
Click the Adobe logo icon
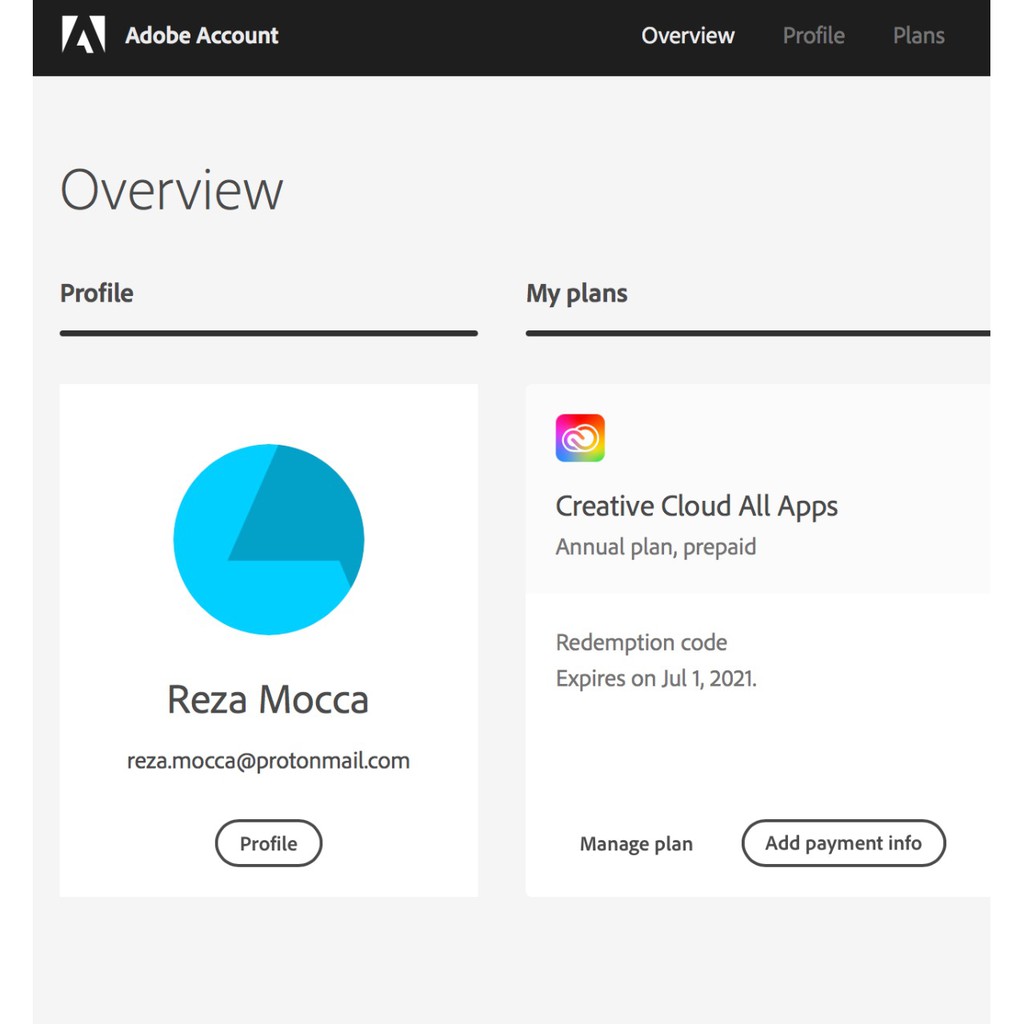[x=83, y=35]
